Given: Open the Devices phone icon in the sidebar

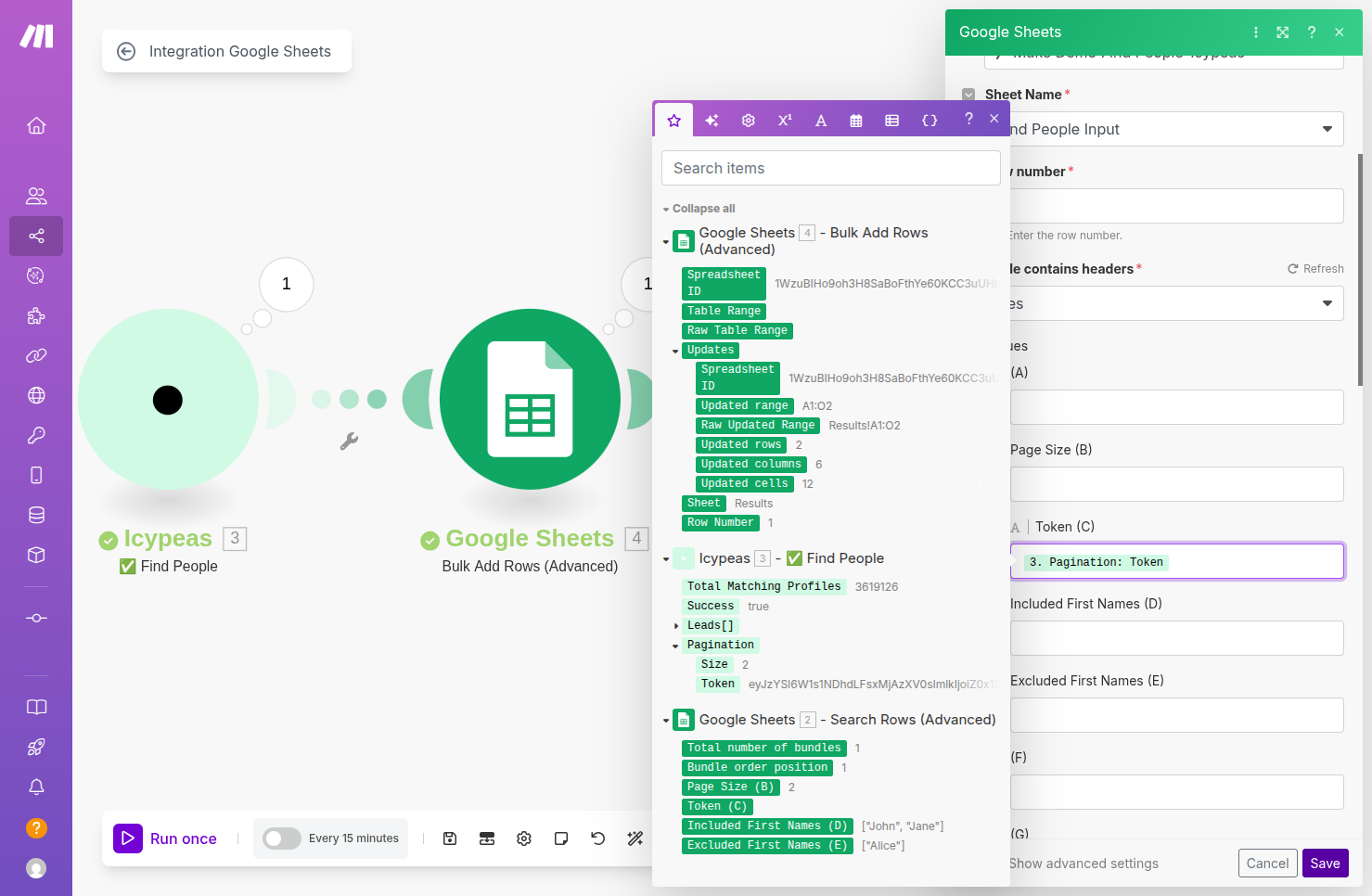Looking at the screenshot, I should pos(36,475).
